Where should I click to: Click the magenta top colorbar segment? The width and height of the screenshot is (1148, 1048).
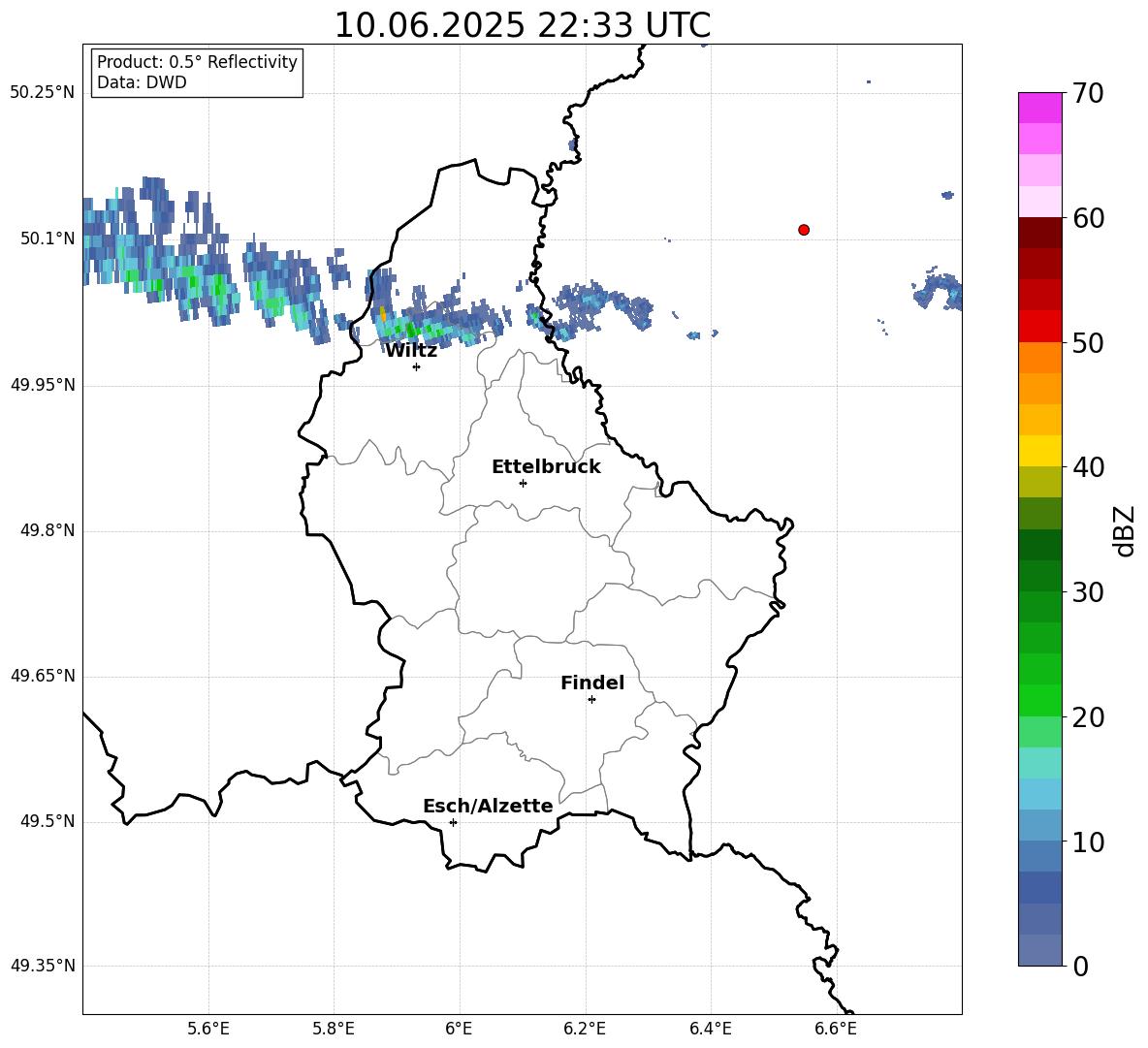pos(1039,108)
